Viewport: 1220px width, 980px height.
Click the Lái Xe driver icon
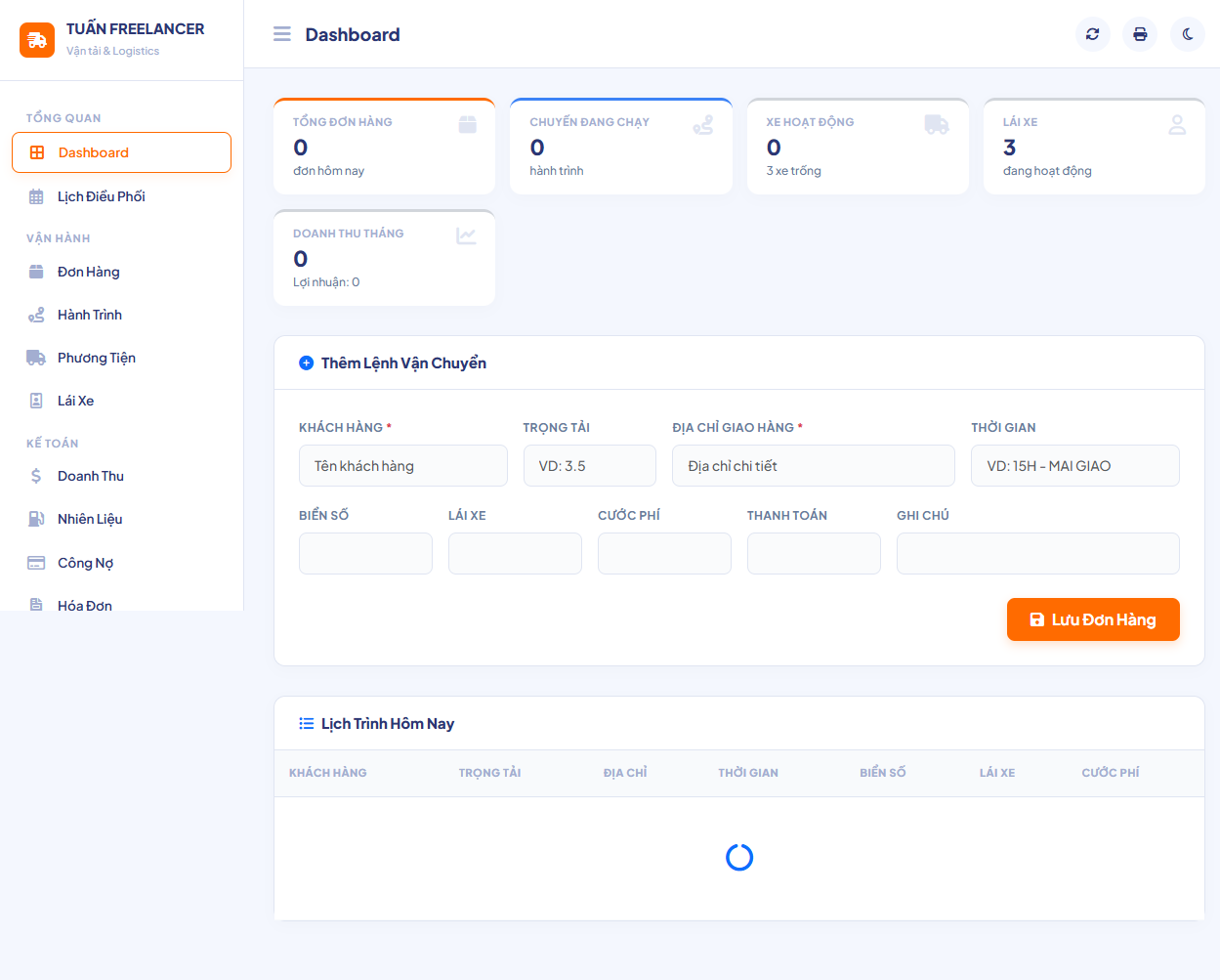[x=36, y=401]
